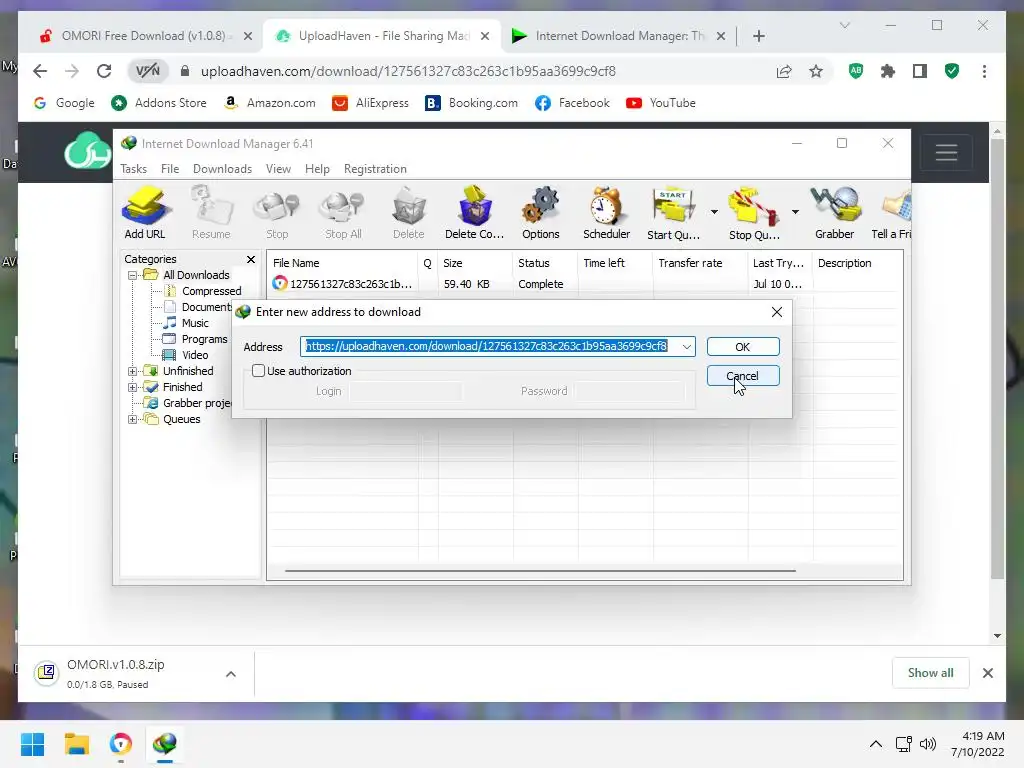Image resolution: width=1024 pixels, height=768 pixels.
Task: Open the Scheduler clock icon
Action: [x=607, y=212]
